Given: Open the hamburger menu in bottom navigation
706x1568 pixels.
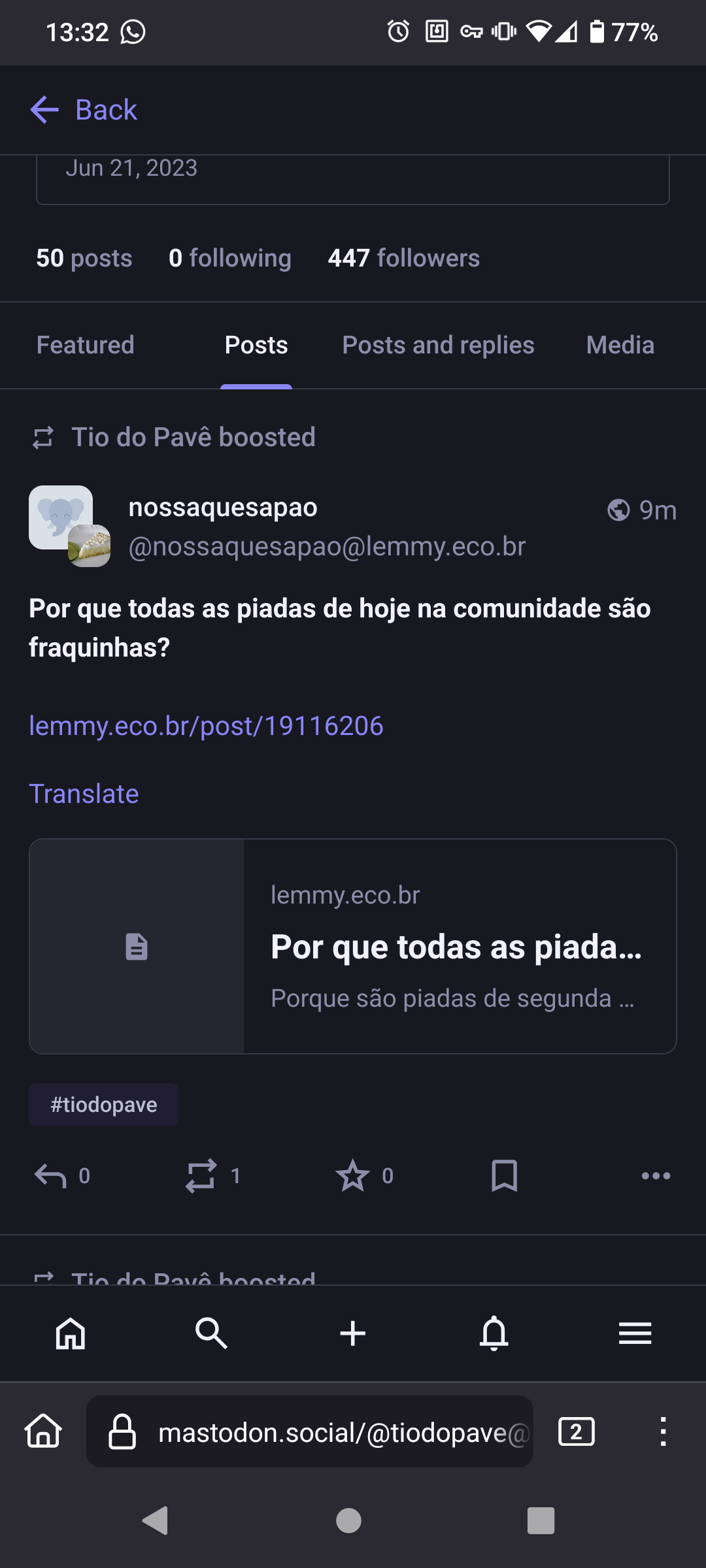Looking at the screenshot, I should pyautogui.click(x=635, y=1333).
